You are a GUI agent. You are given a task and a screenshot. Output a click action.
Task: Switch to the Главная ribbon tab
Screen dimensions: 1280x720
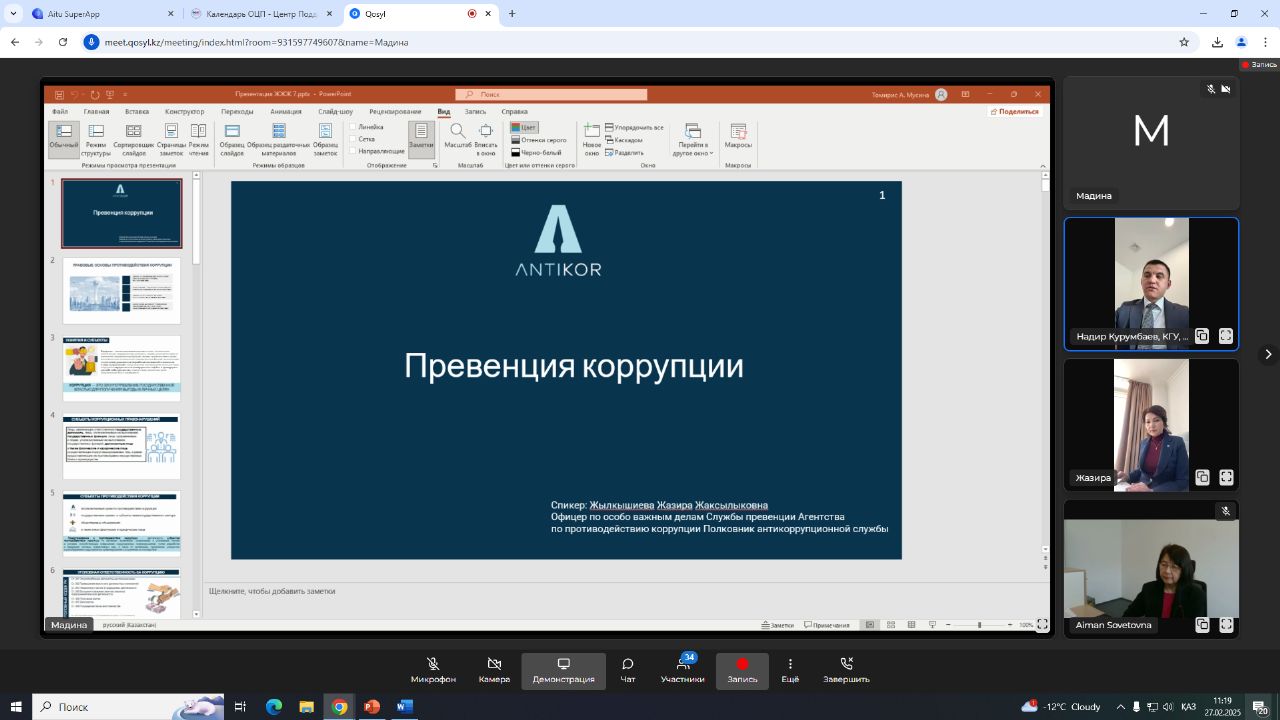[x=97, y=111]
